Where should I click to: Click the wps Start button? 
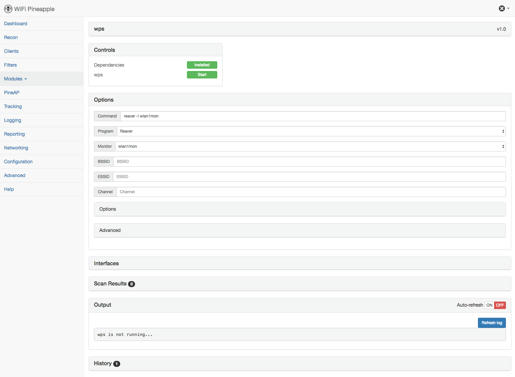coord(202,75)
